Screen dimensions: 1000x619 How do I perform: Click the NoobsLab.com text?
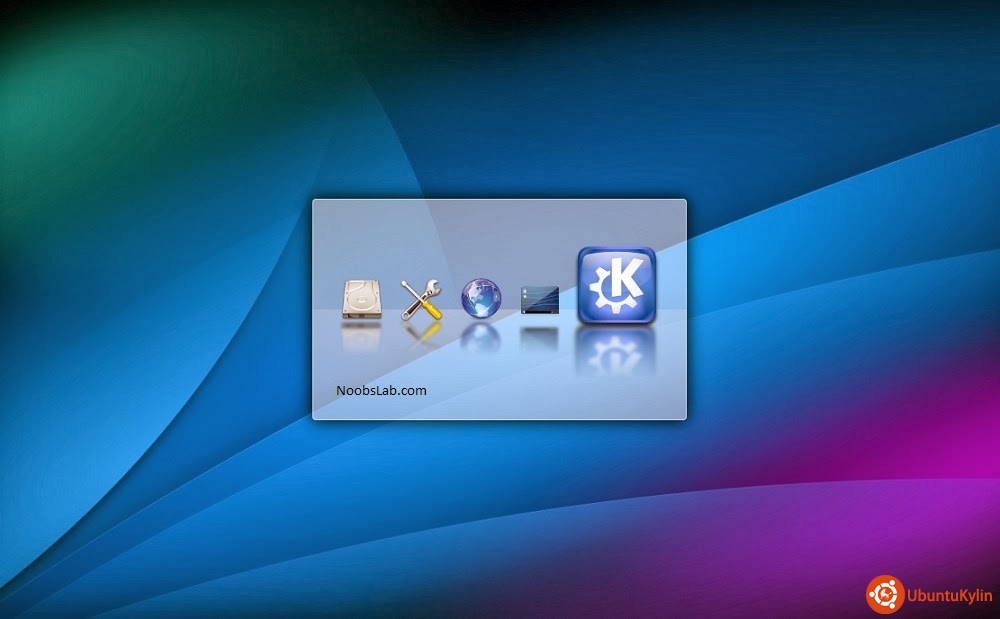(382, 390)
